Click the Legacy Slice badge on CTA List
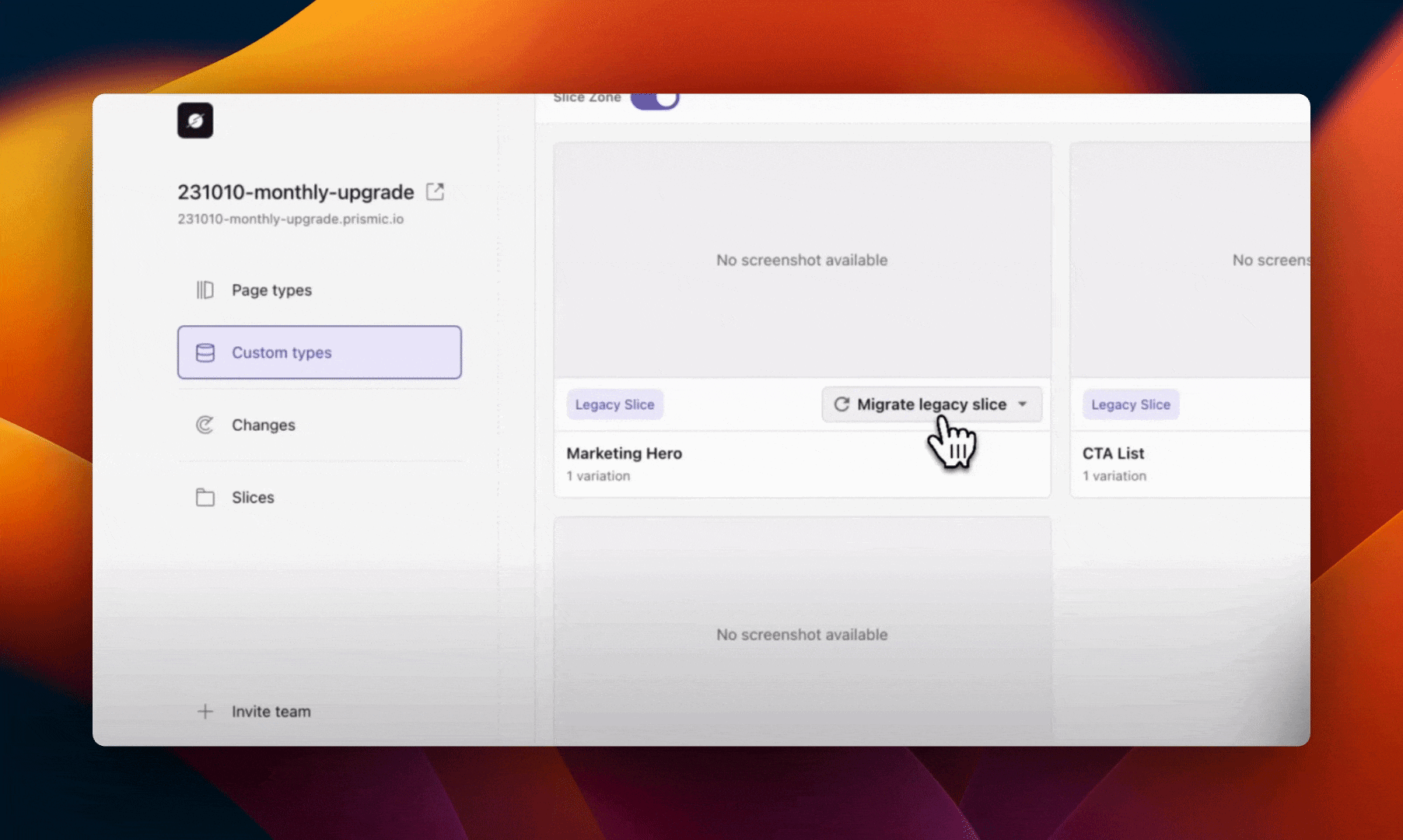Screen dimensions: 1403x840 [1130, 404]
